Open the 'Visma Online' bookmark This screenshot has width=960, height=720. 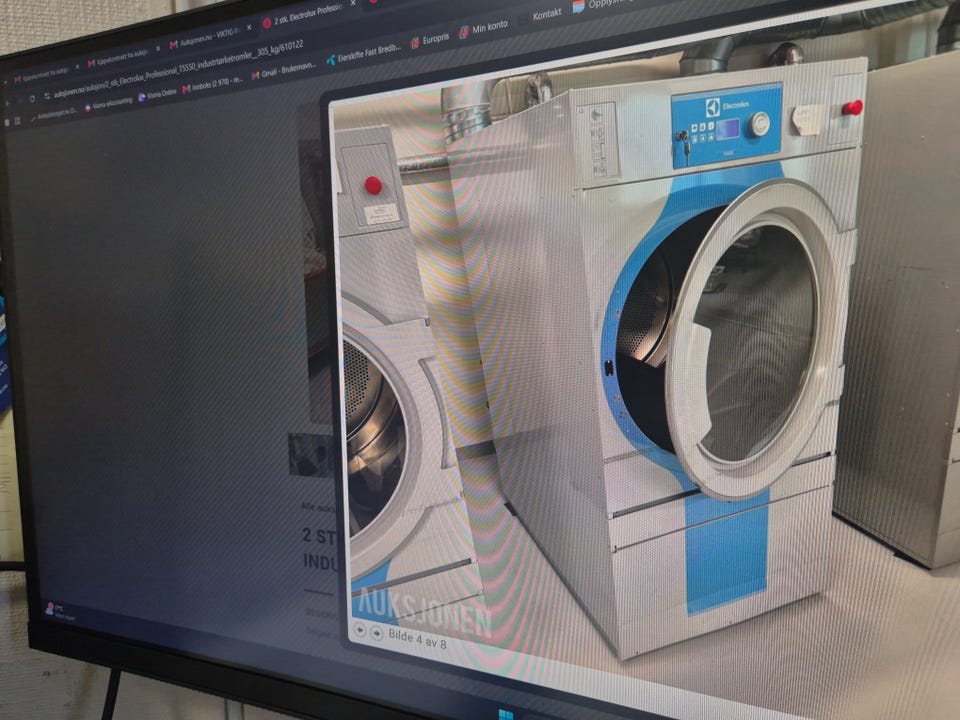pyautogui.click(x=157, y=95)
